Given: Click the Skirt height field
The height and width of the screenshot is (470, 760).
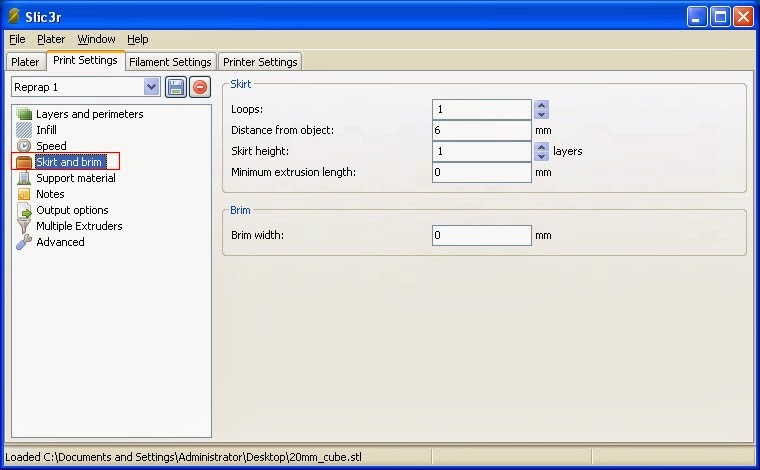Looking at the screenshot, I should tap(482, 151).
